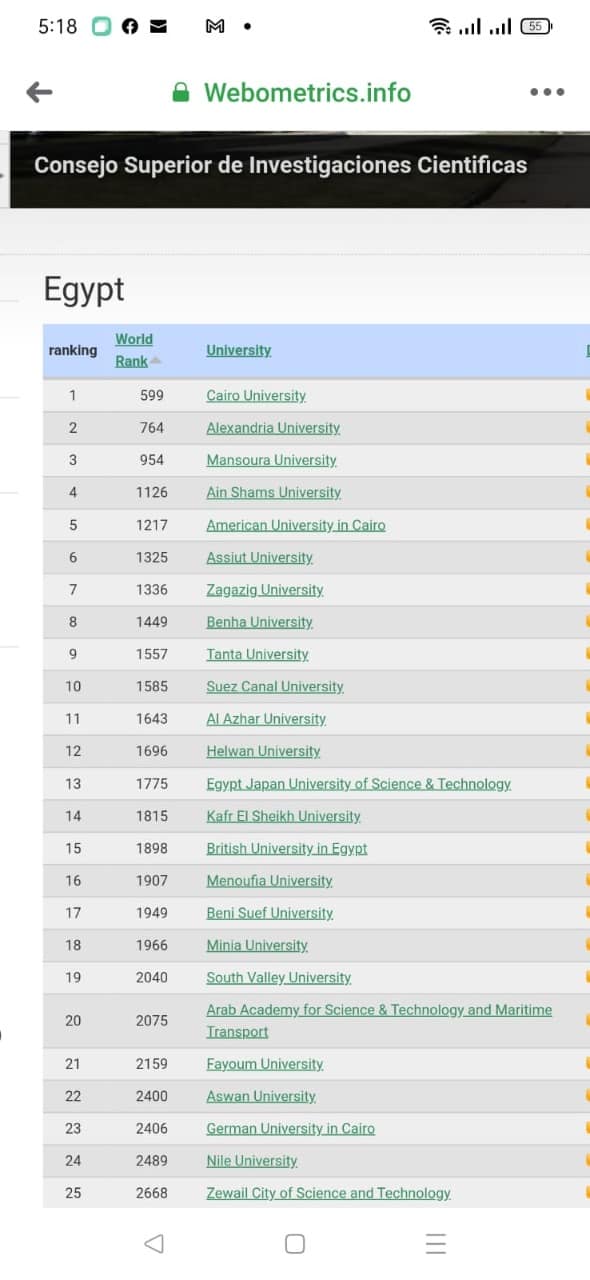Open Beni Suef University link
Screen dimensions: 590x1280
(270, 913)
